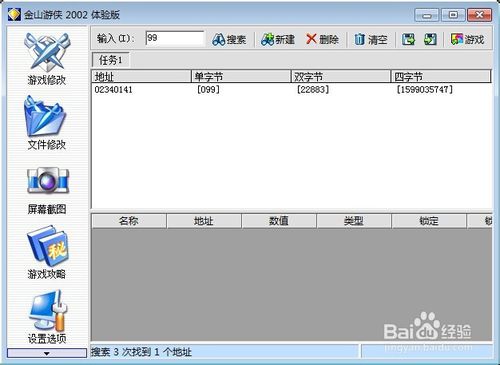The width and height of the screenshot is (500, 365).
Task: Click the 清空 clear trash button
Action: (370, 40)
